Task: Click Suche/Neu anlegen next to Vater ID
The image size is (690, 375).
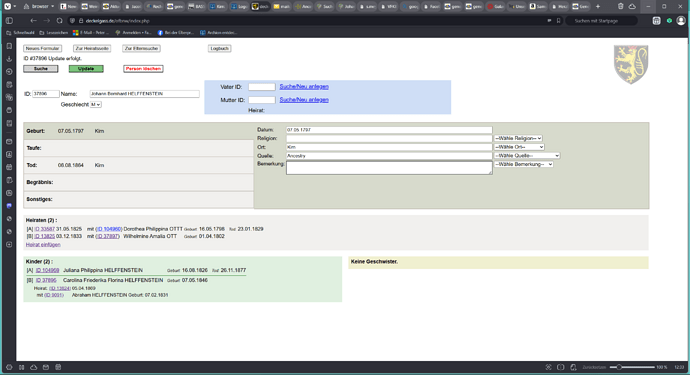Action: (x=304, y=87)
